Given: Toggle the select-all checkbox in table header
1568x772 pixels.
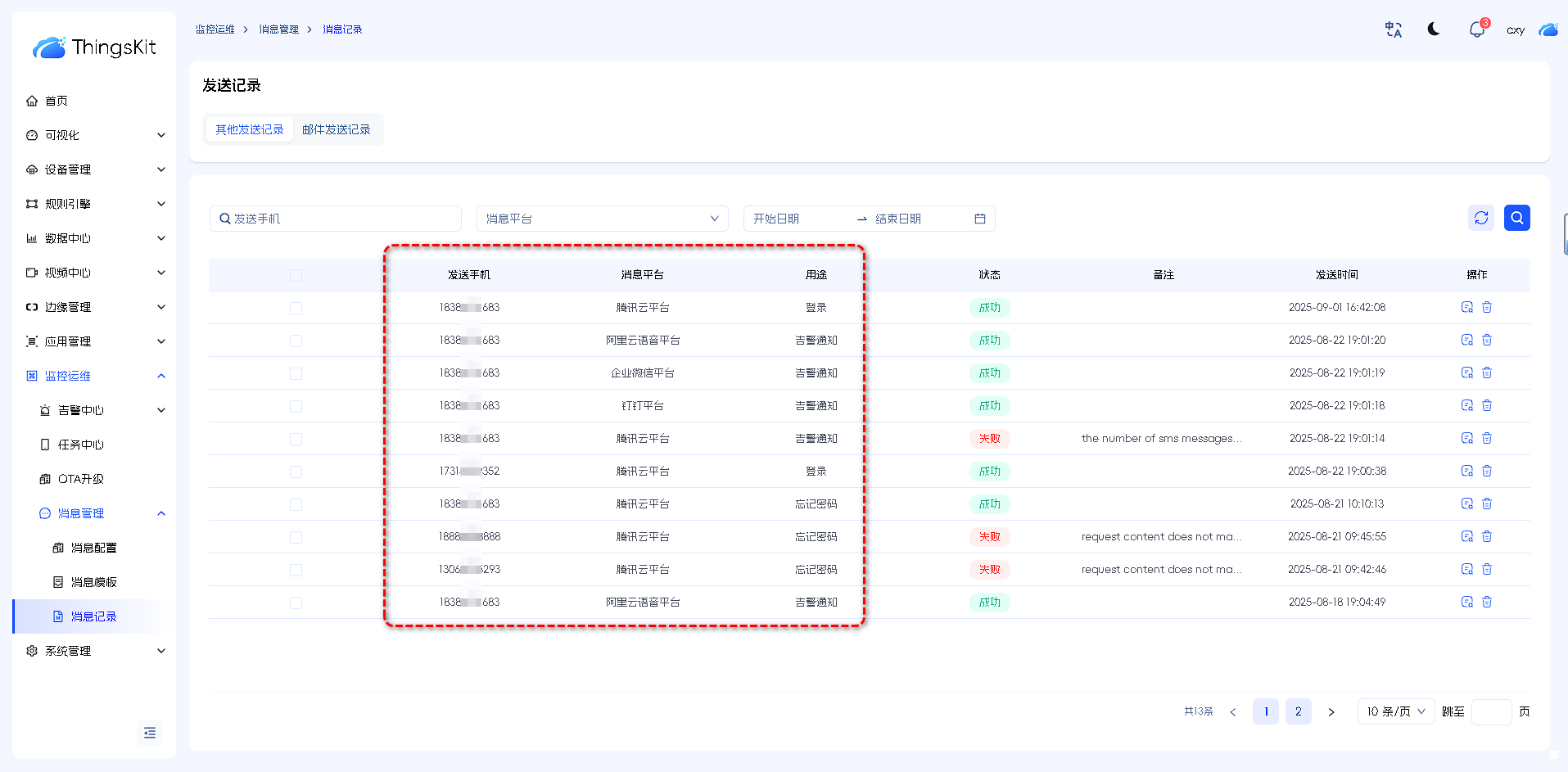Looking at the screenshot, I should click(x=296, y=275).
